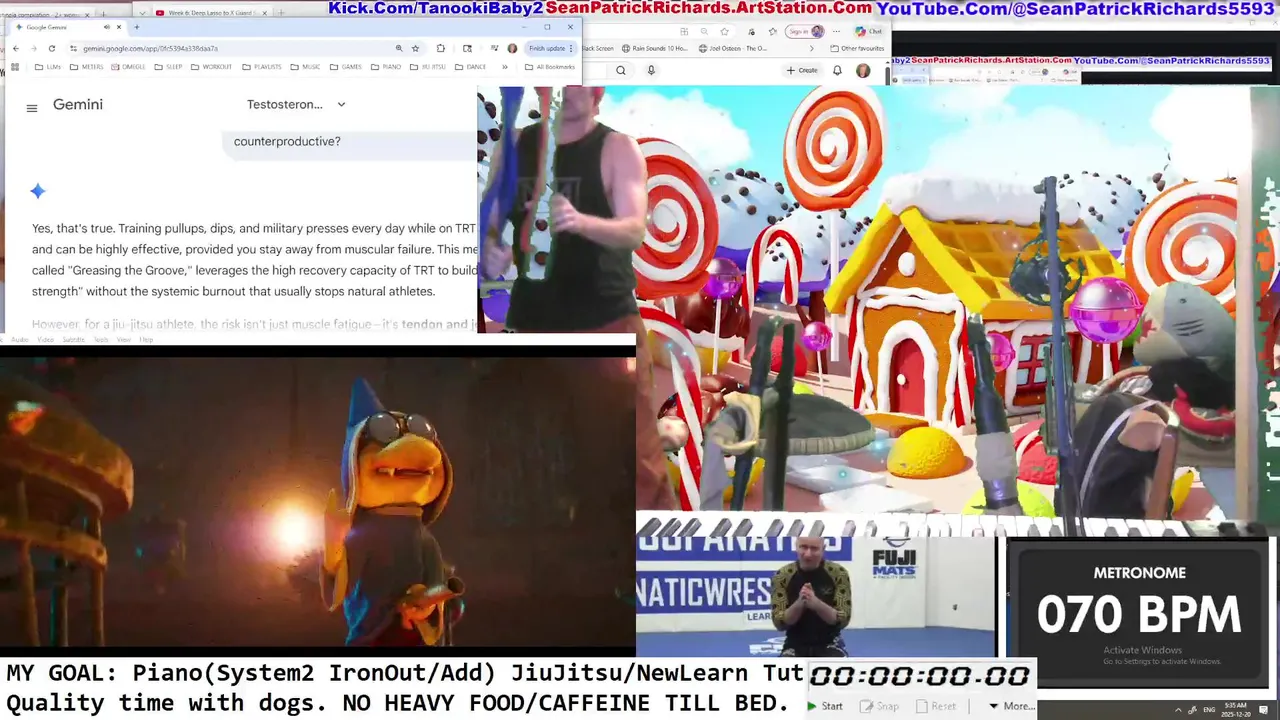
Task: Open a new tab in the Gemini window
Action: pos(137,27)
